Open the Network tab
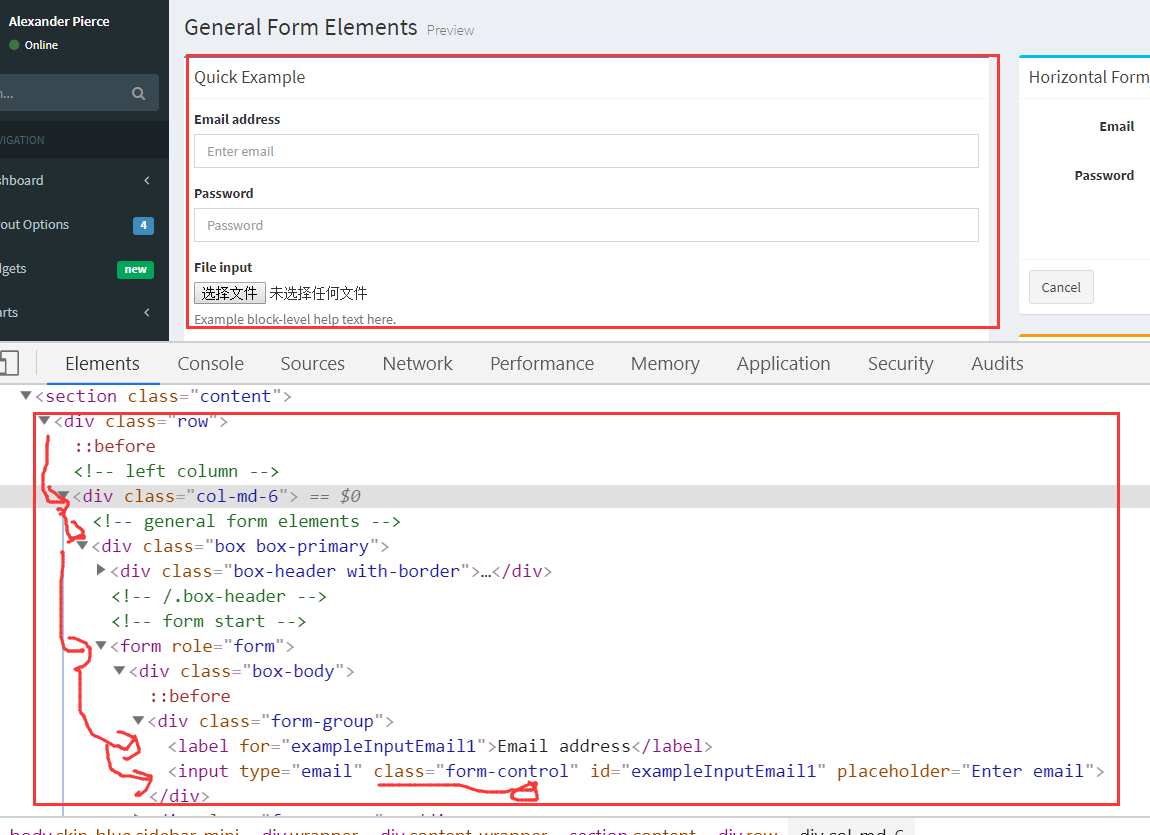 click(417, 364)
